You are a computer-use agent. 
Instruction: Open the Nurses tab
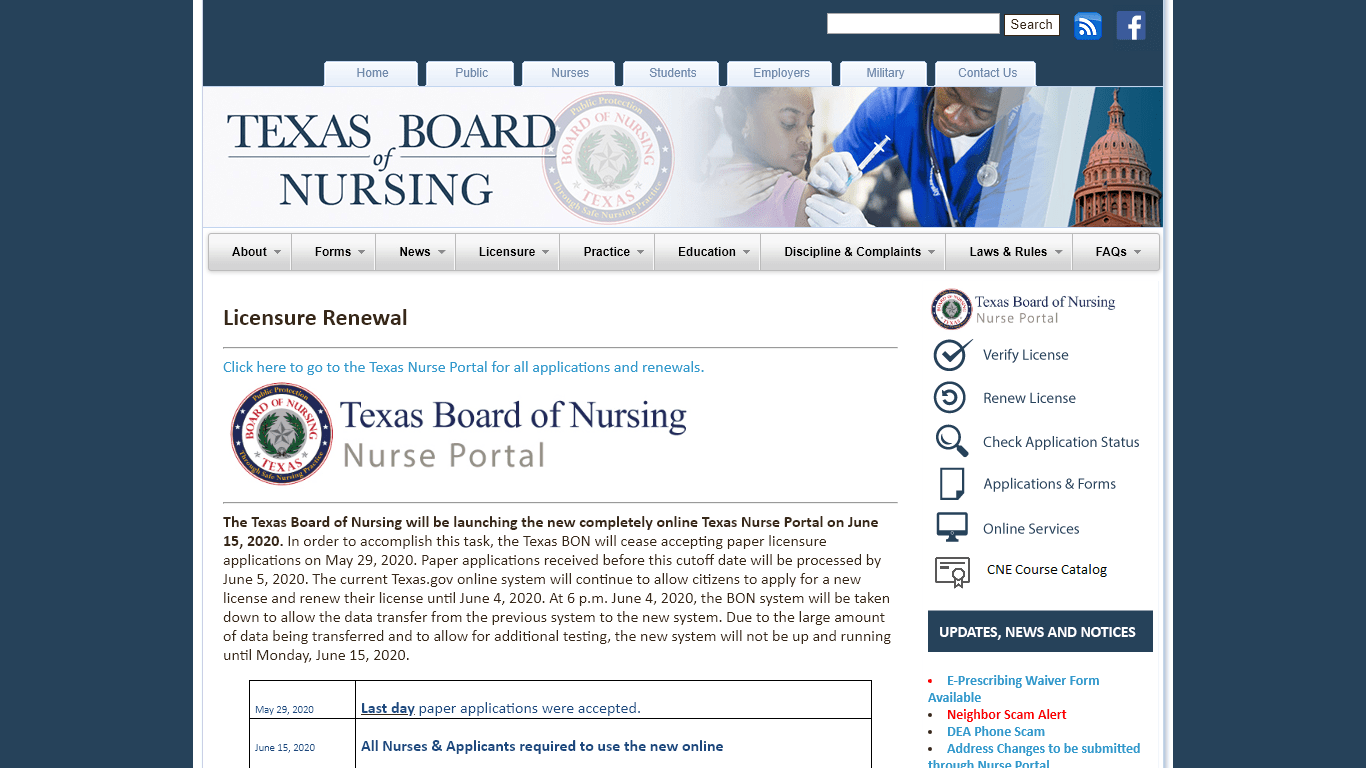tap(570, 73)
